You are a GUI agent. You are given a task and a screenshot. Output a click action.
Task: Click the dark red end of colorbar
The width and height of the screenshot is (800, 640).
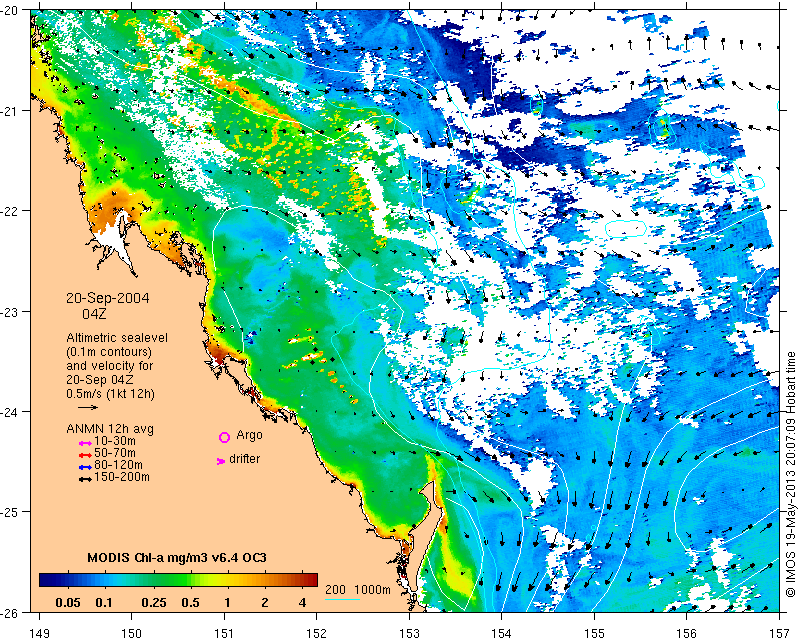point(312,580)
